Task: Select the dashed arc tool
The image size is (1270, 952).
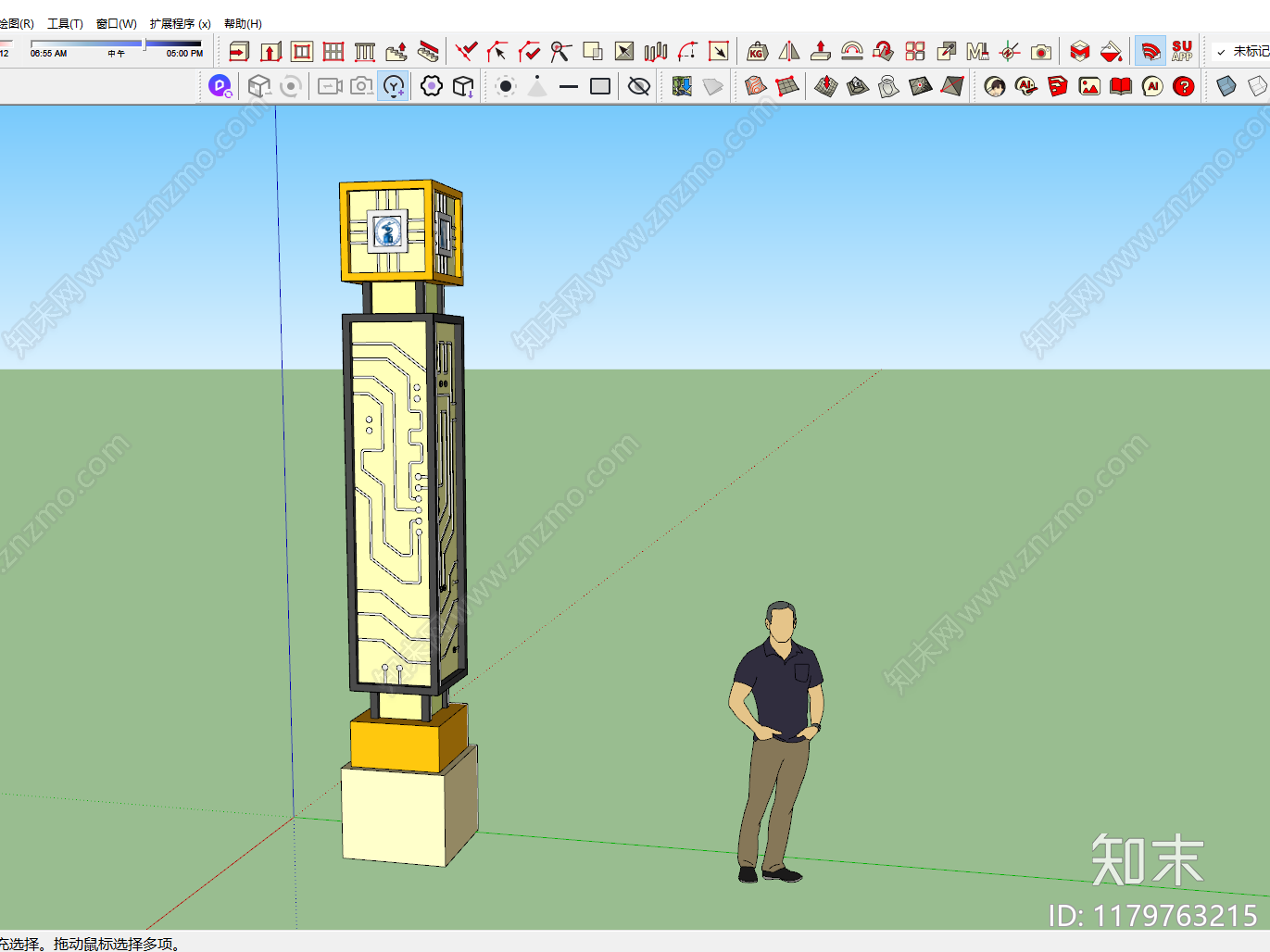Action: click(687, 52)
